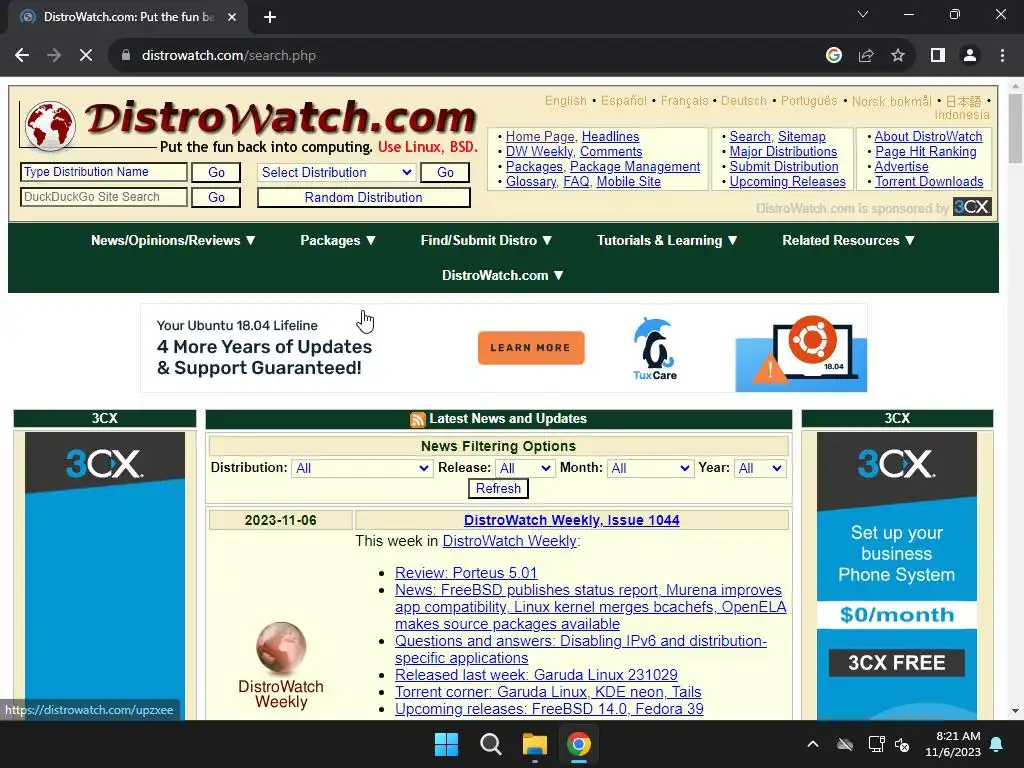
Task: Click the Type Distribution Name field
Action: (104, 172)
